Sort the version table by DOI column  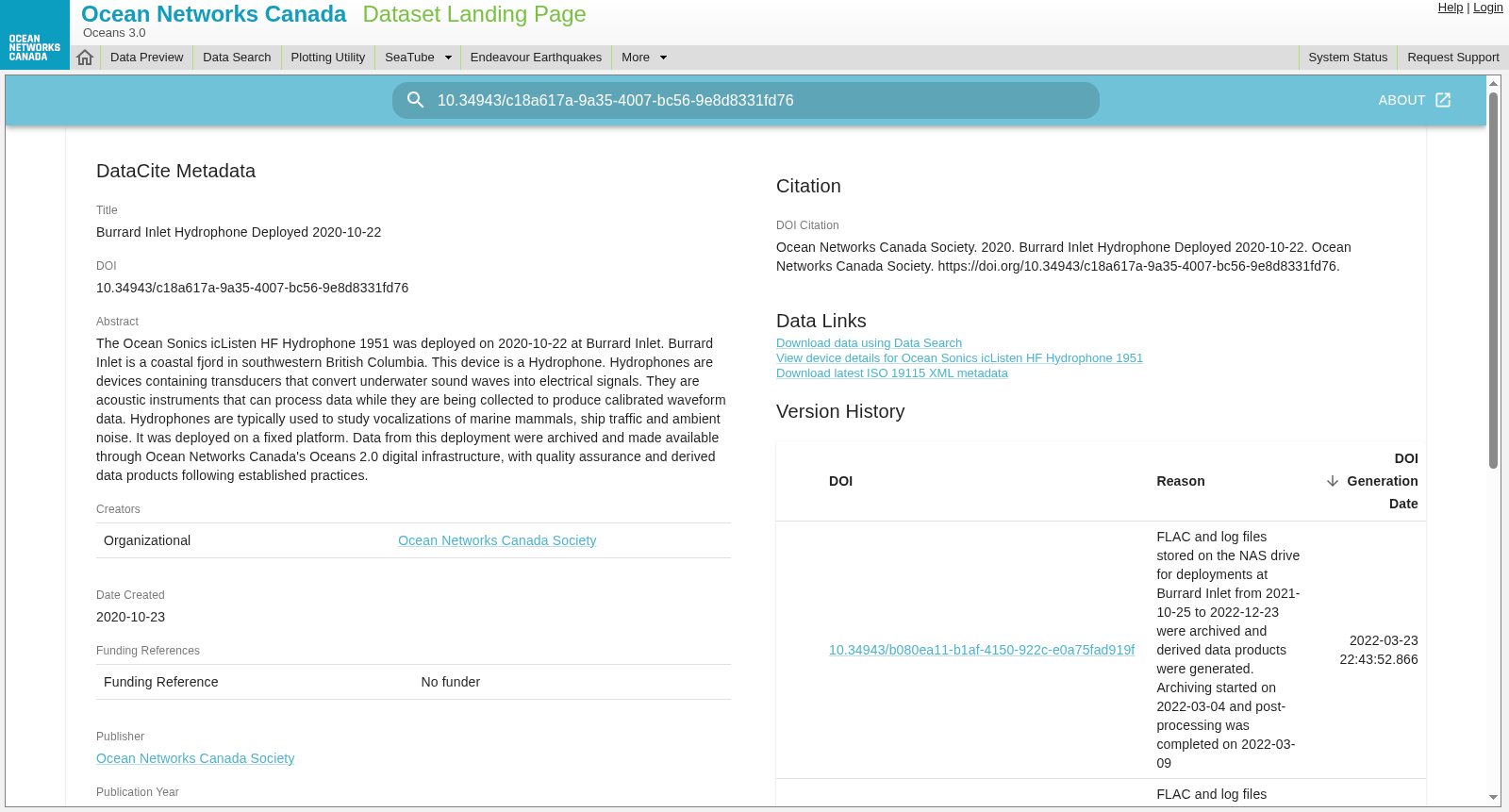point(840,481)
